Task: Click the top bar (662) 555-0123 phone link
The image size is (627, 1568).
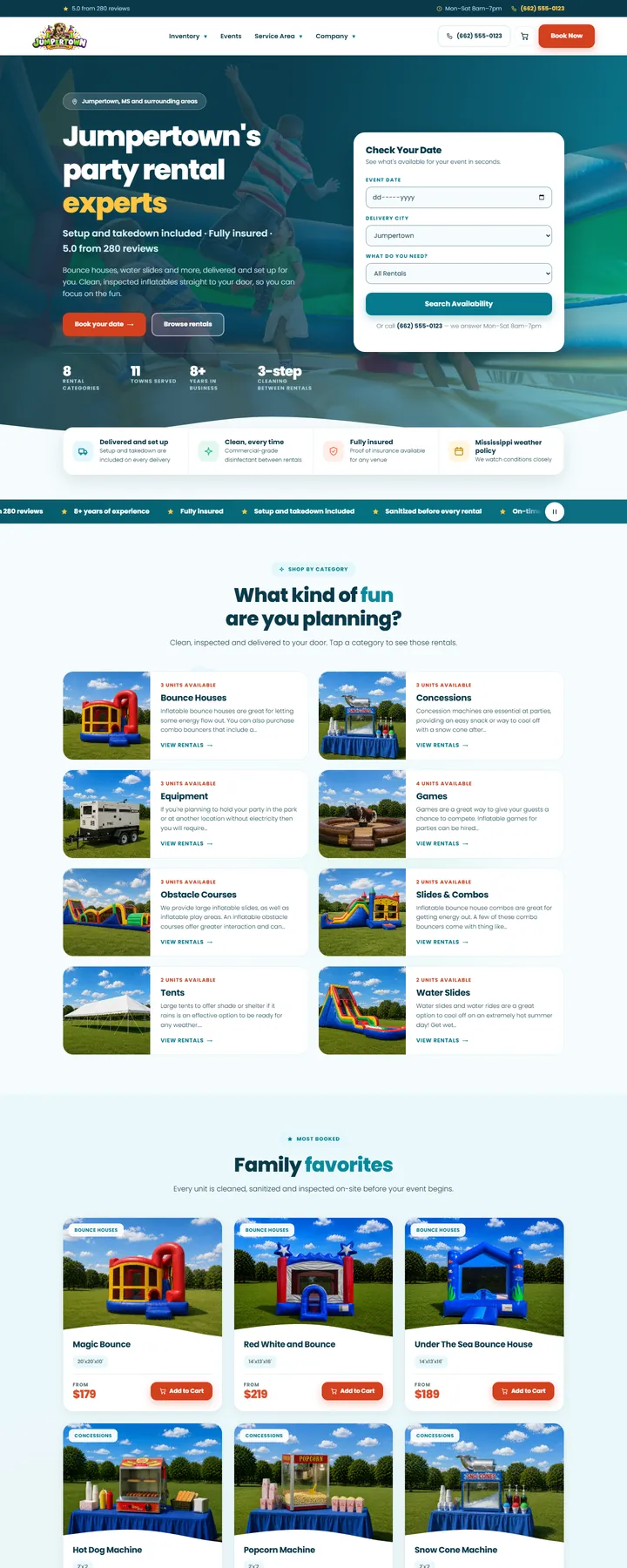Action: coord(543,9)
